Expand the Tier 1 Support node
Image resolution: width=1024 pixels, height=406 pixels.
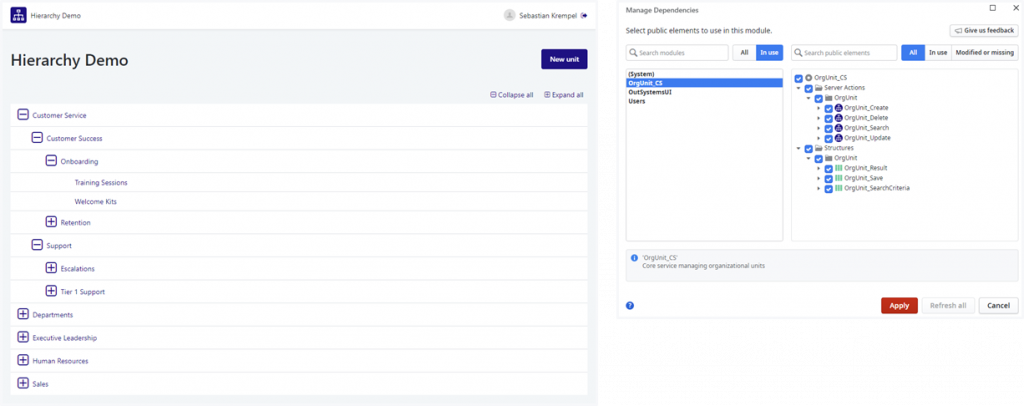[52, 291]
